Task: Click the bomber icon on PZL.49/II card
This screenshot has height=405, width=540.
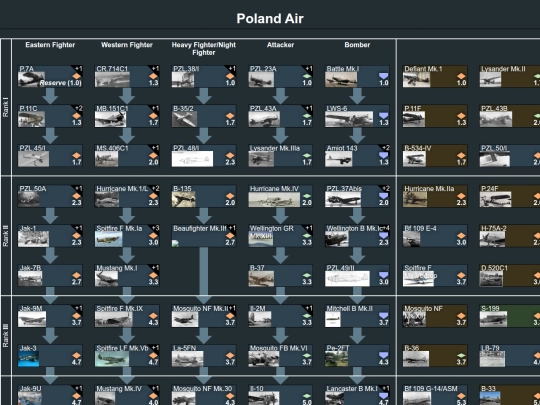Action: 384,275
